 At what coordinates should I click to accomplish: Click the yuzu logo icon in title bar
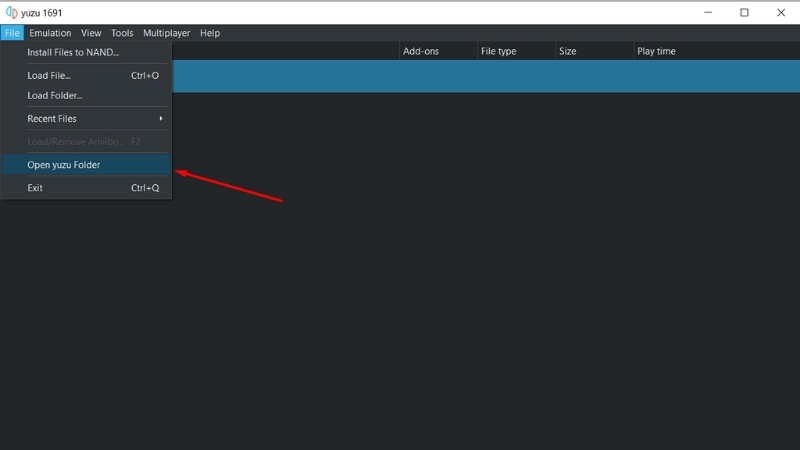point(11,12)
